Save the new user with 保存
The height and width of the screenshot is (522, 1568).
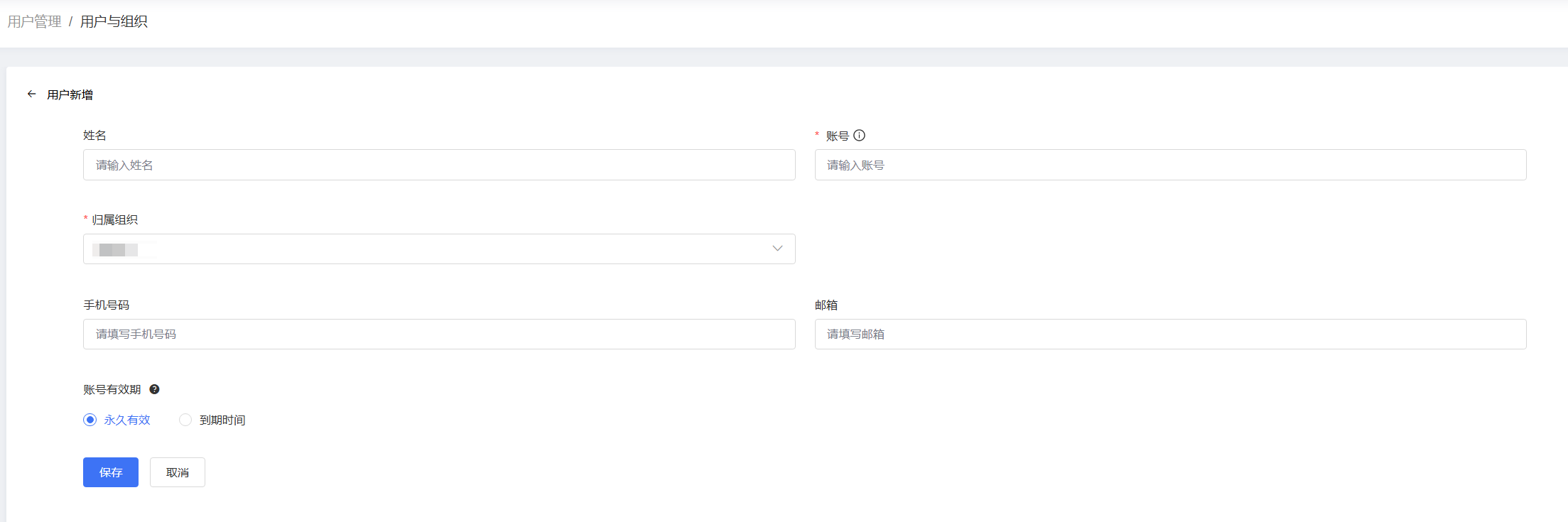[111, 472]
